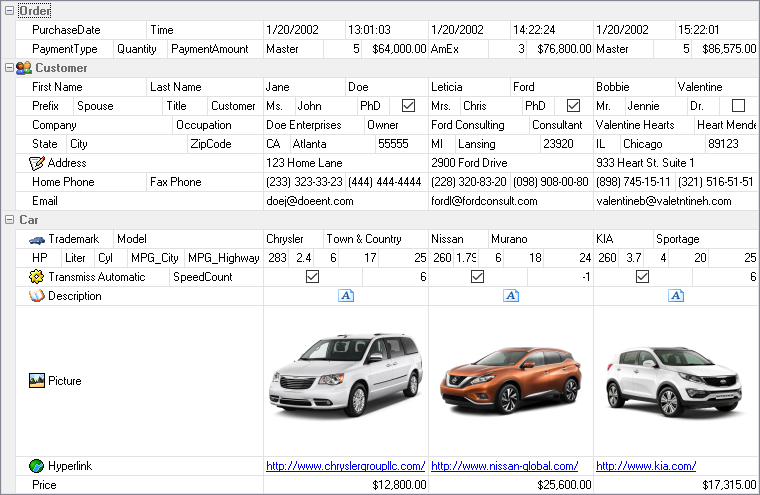The height and width of the screenshot is (495, 760).
Task: Open Chrysler description text editor icon
Action: [346, 296]
